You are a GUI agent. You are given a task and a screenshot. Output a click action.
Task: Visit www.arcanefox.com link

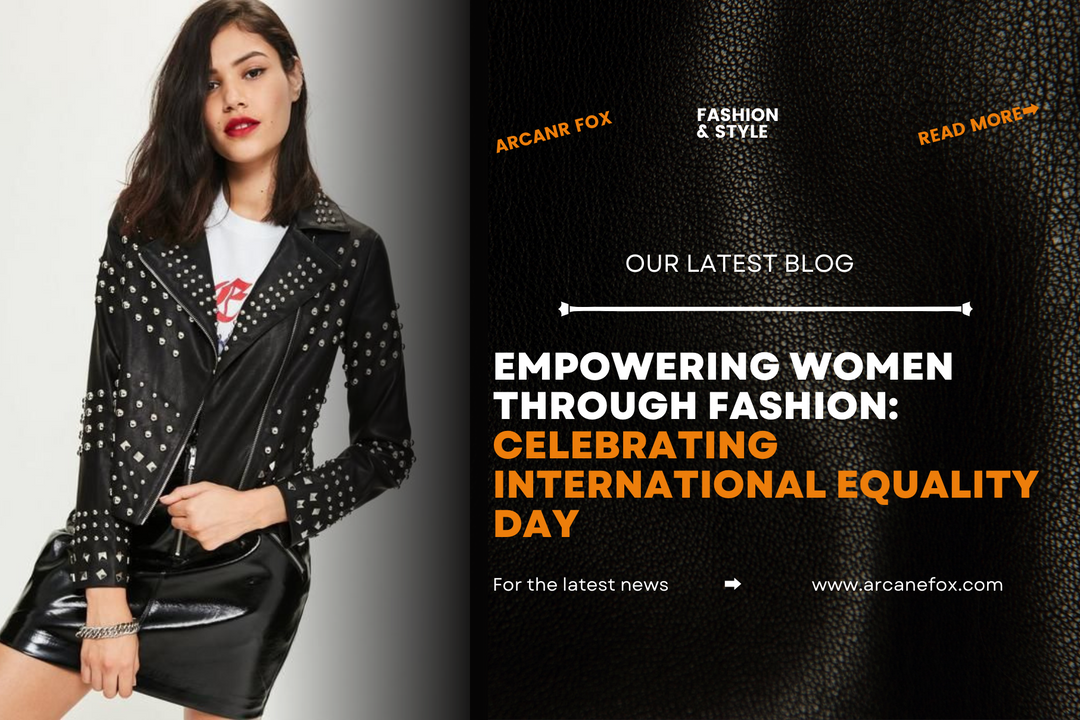coord(907,585)
